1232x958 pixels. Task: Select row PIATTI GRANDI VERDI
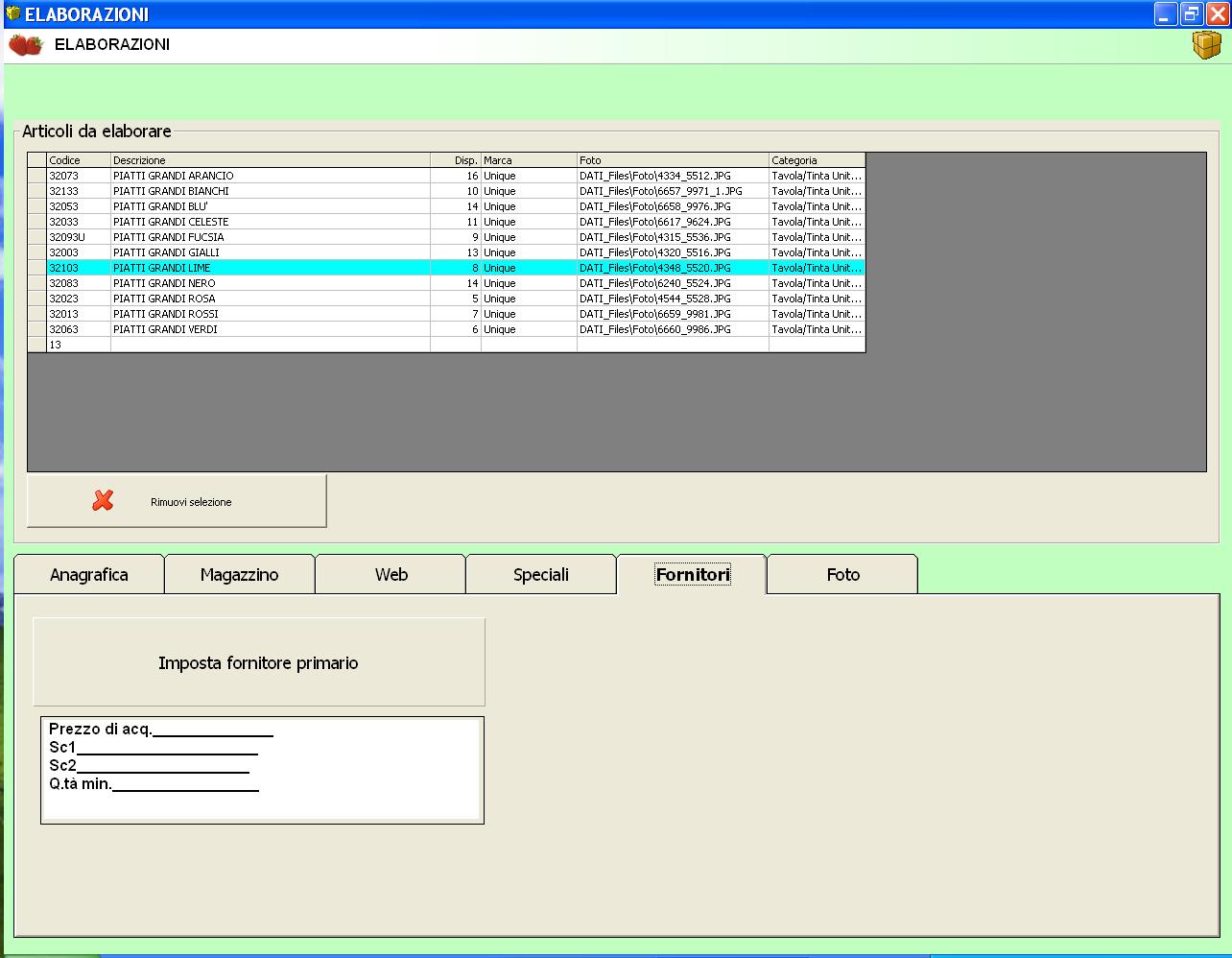(447, 329)
